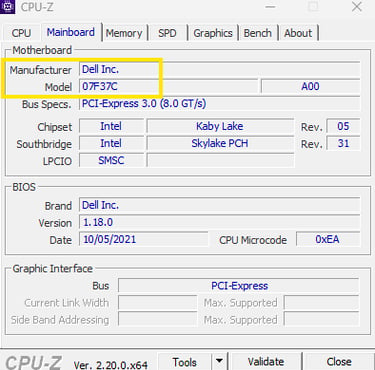This screenshot has width=375, height=370.
Task: Select the Graphic Interface bus PCI-Express value
Action: (239, 286)
